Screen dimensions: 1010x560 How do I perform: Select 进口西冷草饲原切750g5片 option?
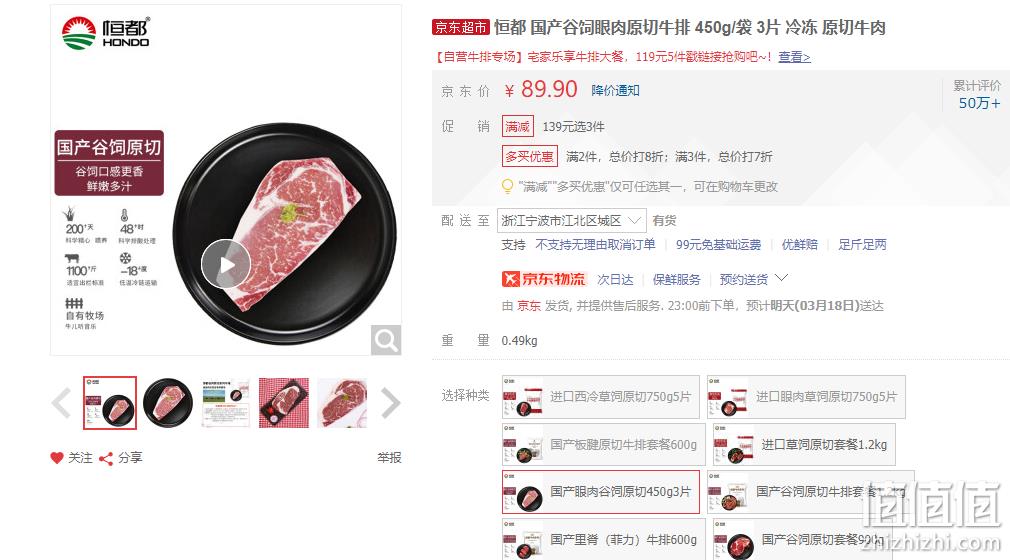[601, 397]
